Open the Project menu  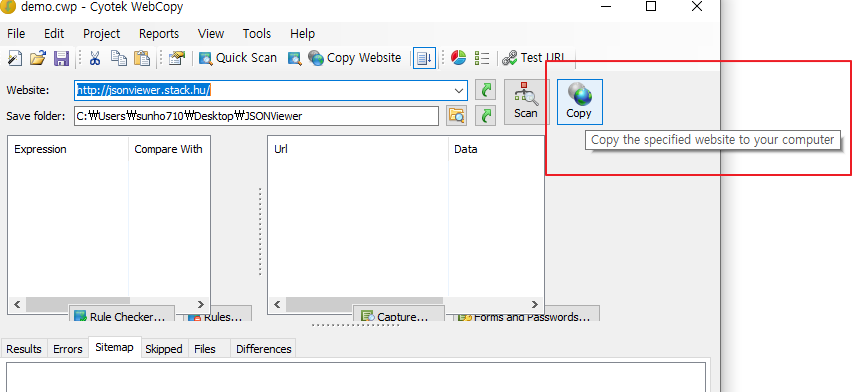pyautogui.click(x=102, y=34)
